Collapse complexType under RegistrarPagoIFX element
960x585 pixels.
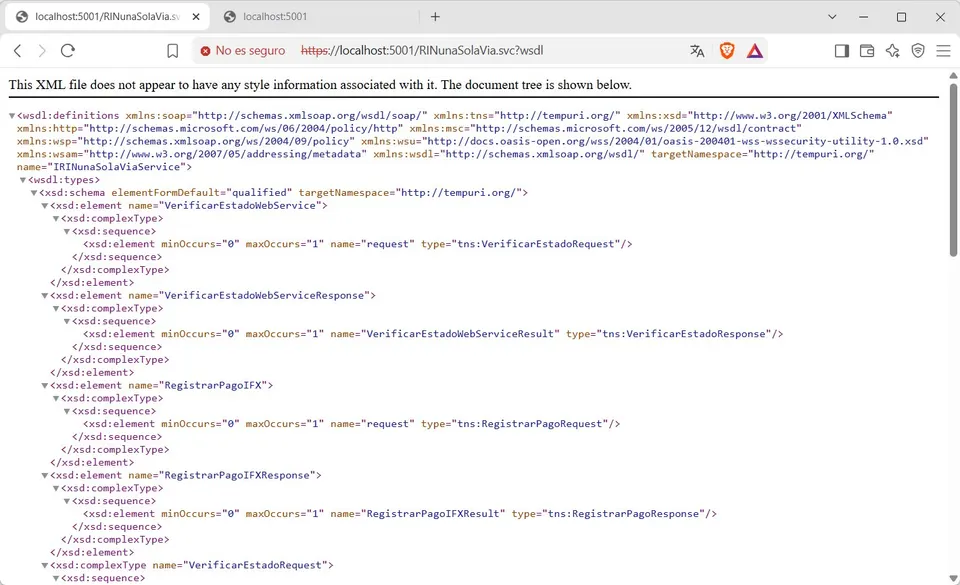(56, 398)
